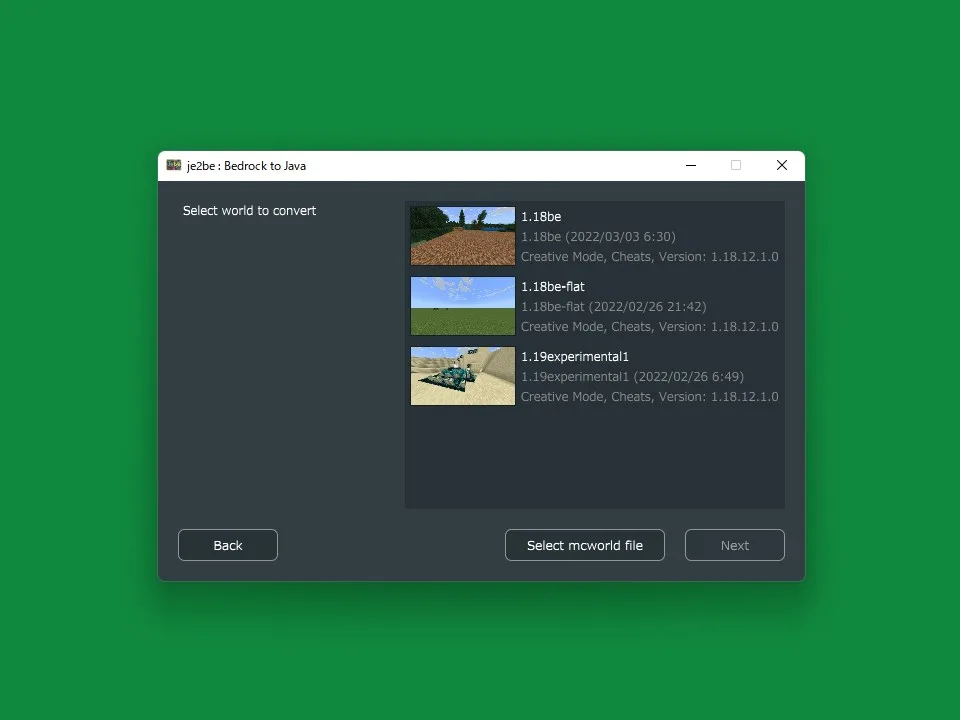The width and height of the screenshot is (960, 720).
Task: Select the 1.18be-flat world thumbnail
Action: (463, 306)
